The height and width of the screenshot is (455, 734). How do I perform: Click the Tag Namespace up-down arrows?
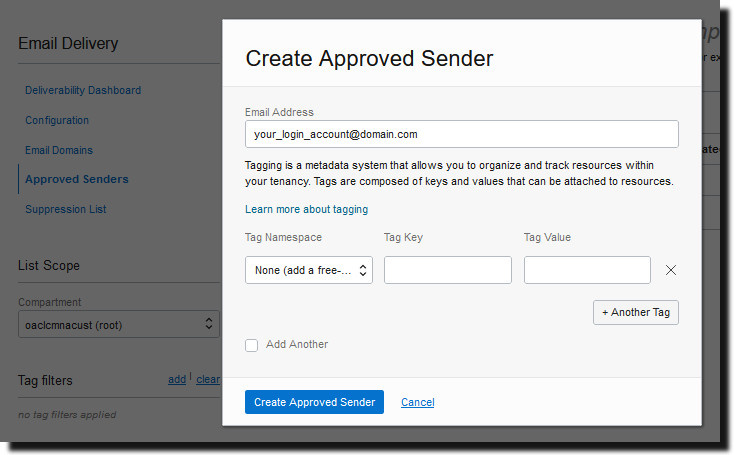point(363,270)
